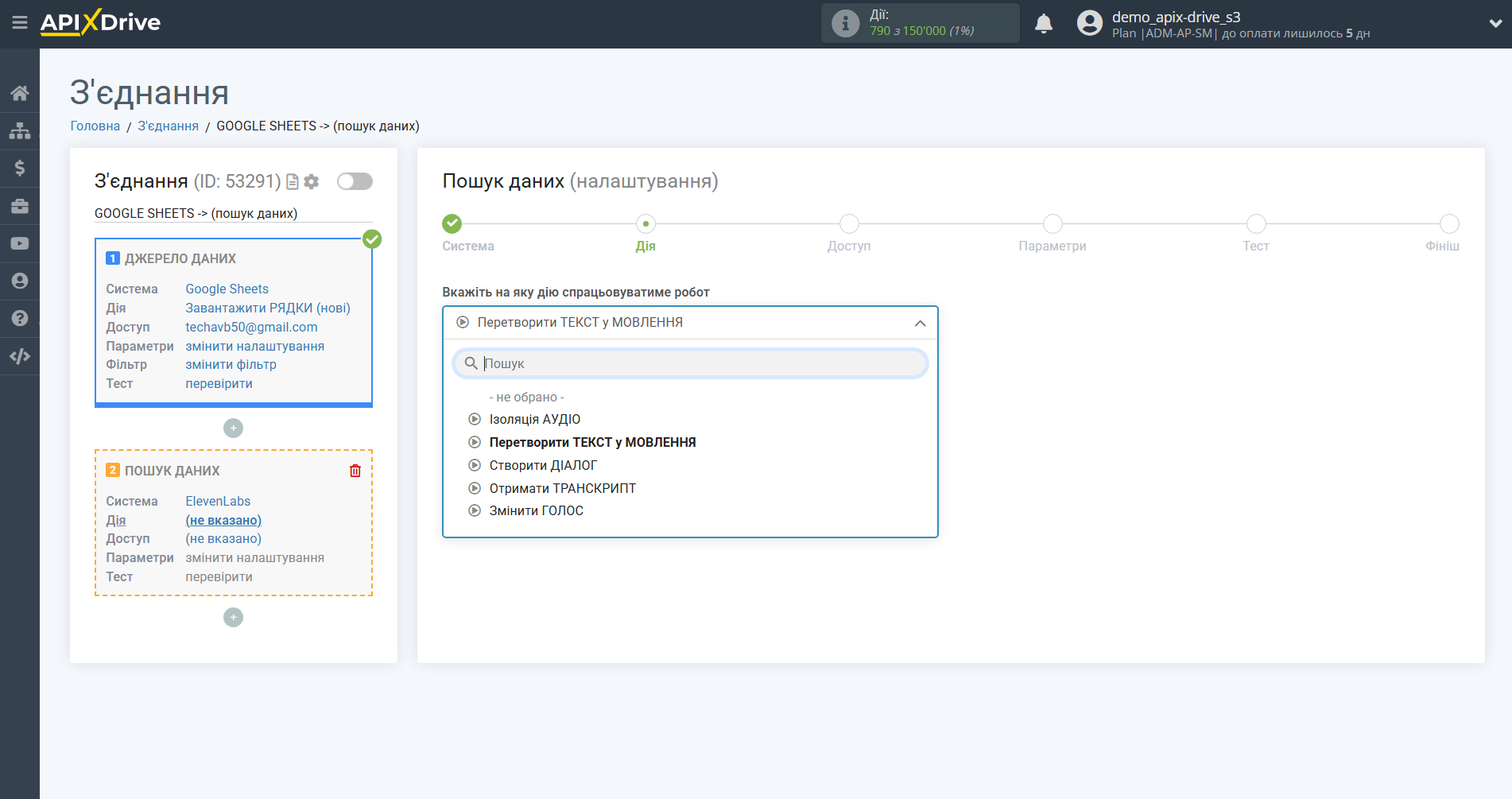Image resolution: width=1512 pixels, height=799 pixels.
Task: Open the YouTube video tutorials icon
Action: [20, 243]
